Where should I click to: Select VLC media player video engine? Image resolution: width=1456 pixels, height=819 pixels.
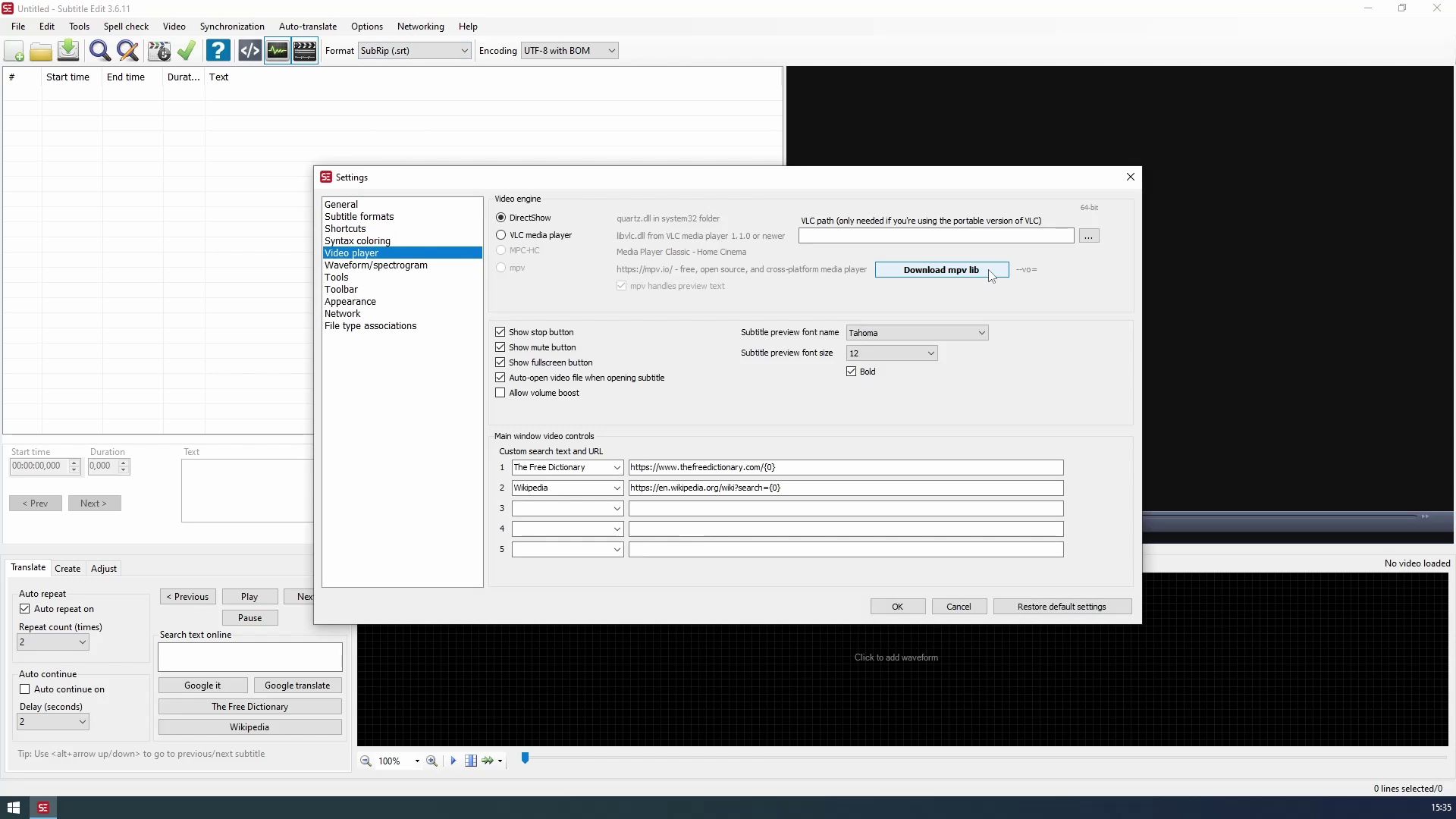tap(501, 235)
